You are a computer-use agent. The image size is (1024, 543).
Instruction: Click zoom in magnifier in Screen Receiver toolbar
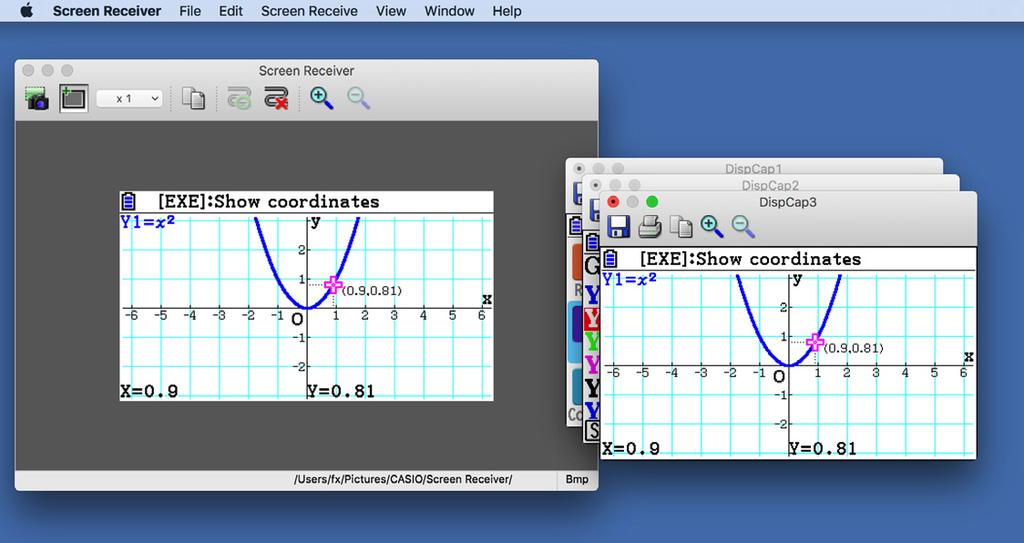pyautogui.click(x=321, y=99)
